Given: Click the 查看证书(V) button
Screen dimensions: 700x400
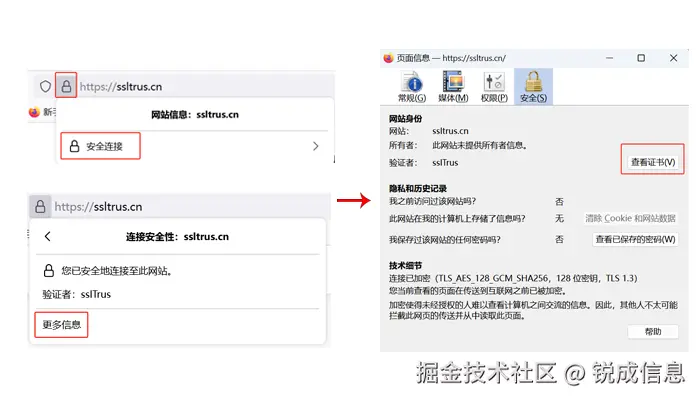Looking at the screenshot, I should [653, 162].
